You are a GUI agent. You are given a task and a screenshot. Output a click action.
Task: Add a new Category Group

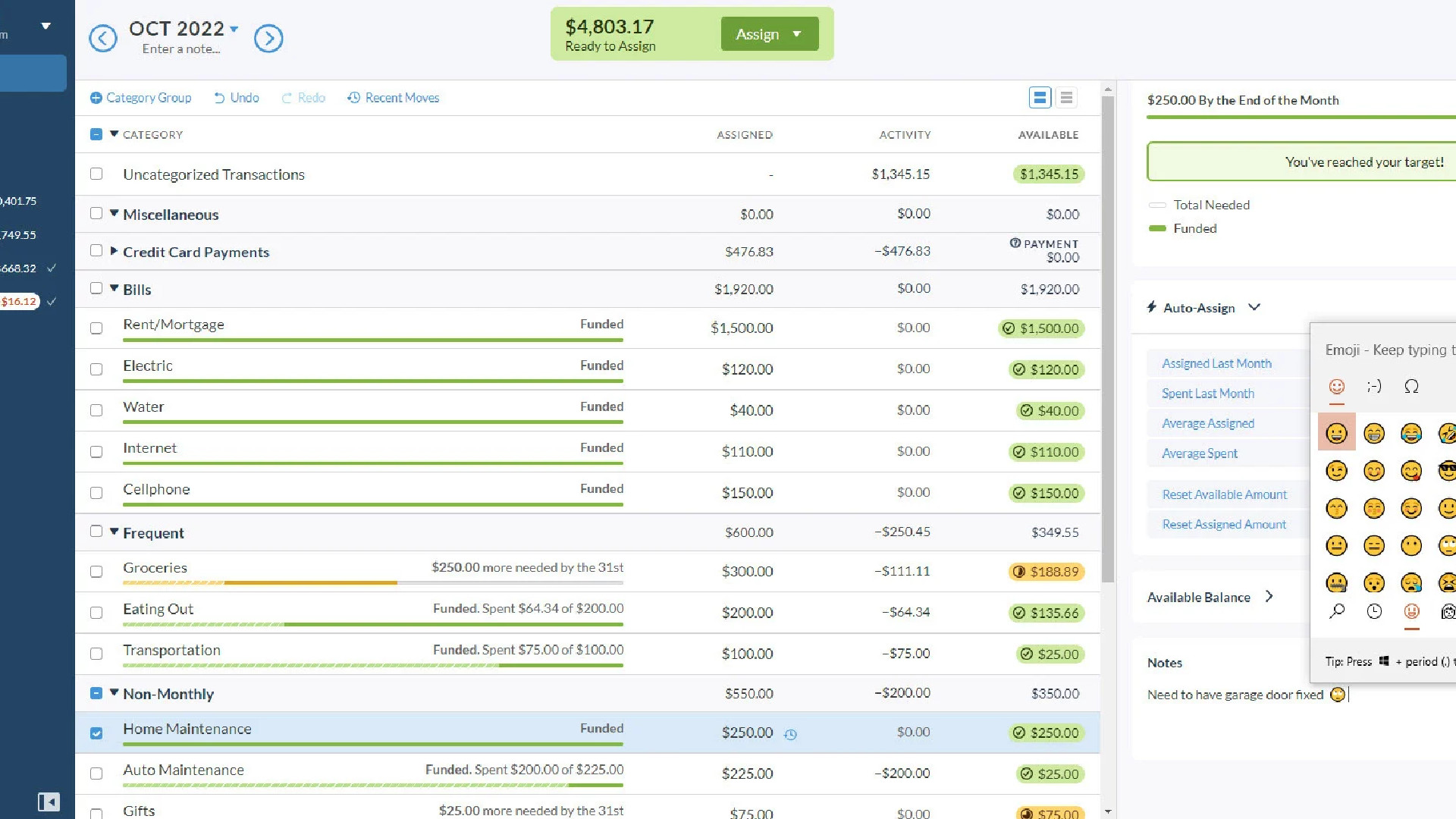(140, 98)
